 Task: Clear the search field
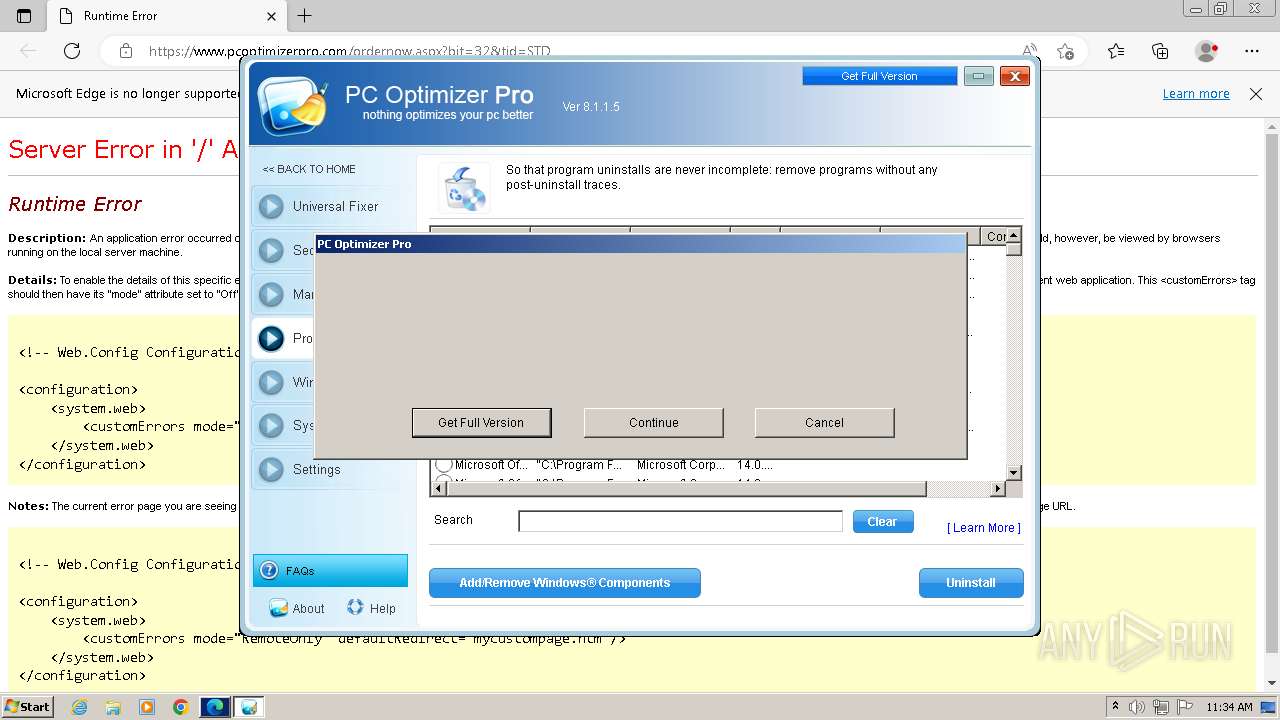coord(882,521)
